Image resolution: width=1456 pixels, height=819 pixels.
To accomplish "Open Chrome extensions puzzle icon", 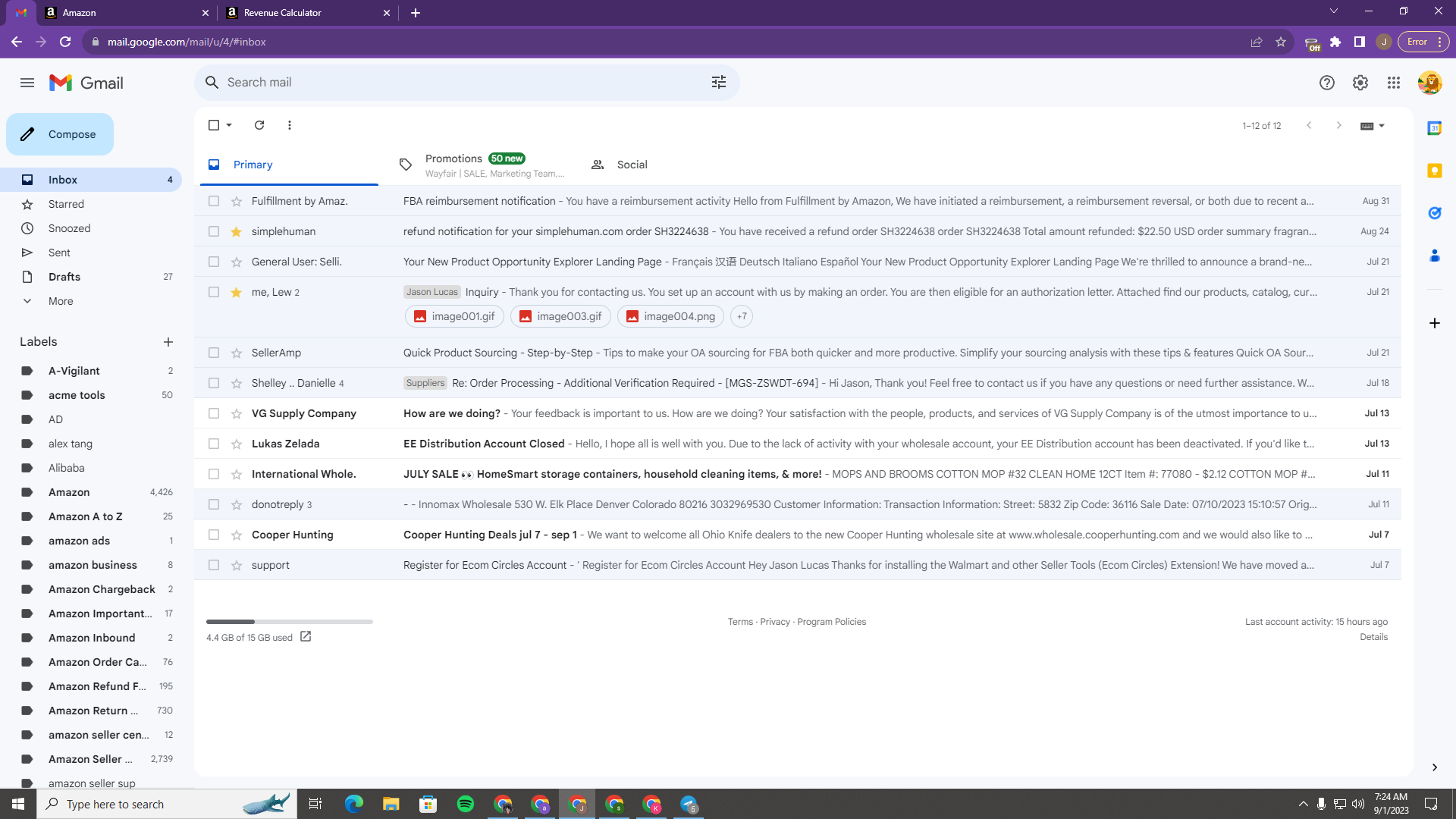I will point(1335,42).
